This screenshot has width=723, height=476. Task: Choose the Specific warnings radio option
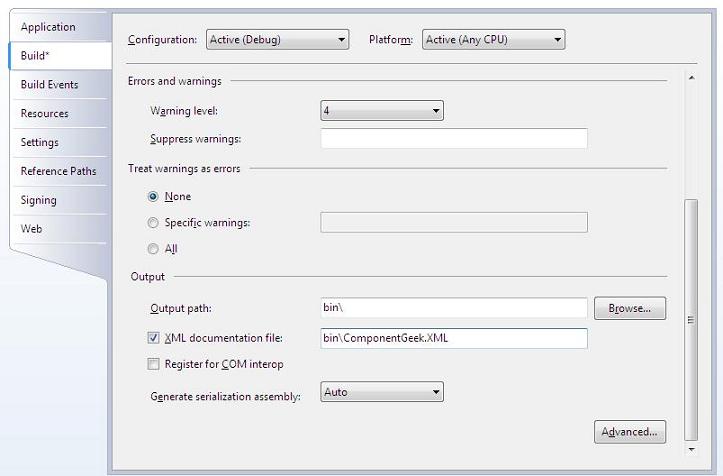(153, 223)
